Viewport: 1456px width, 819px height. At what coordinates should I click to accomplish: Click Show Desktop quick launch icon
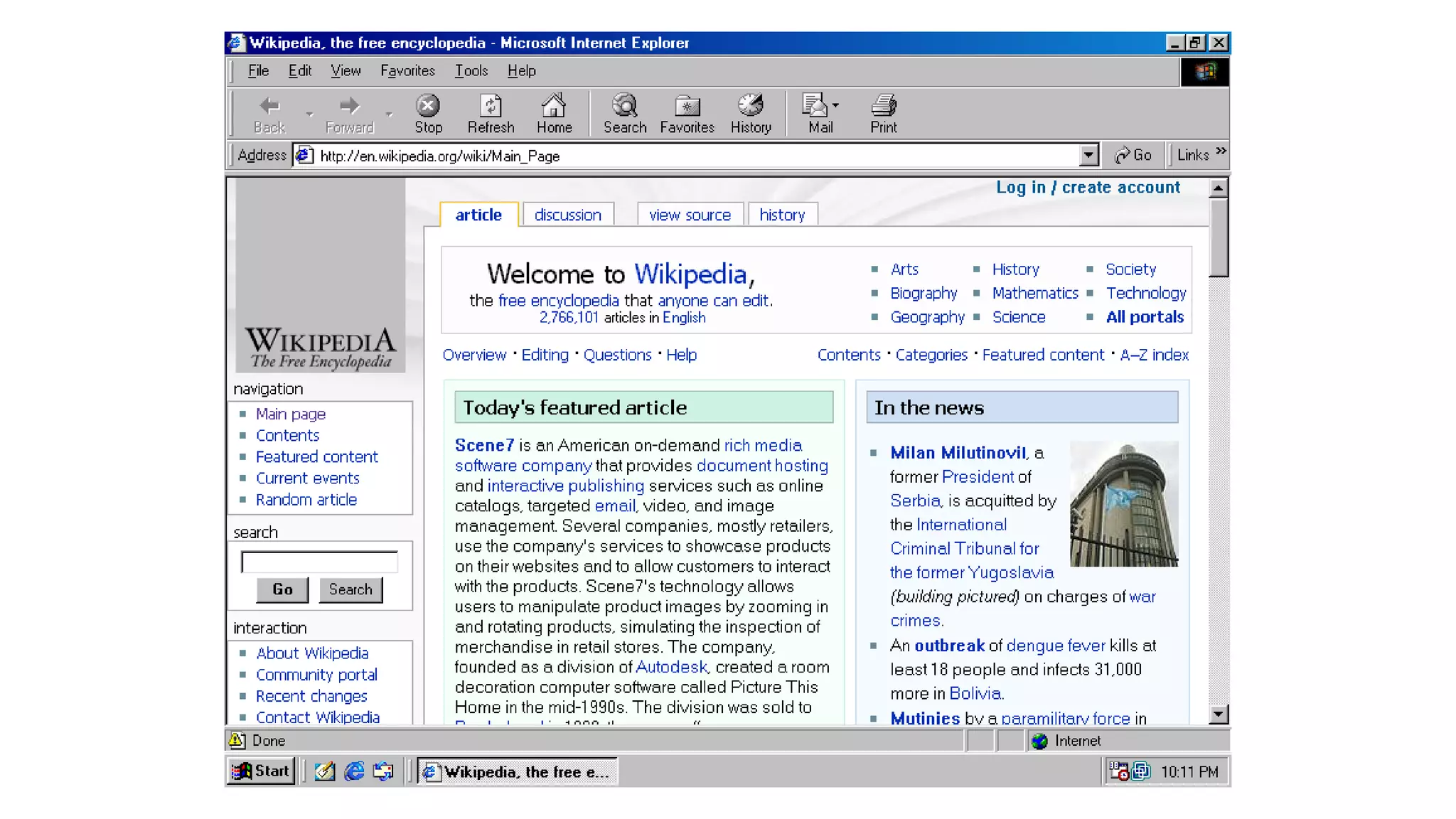pos(325,771)
